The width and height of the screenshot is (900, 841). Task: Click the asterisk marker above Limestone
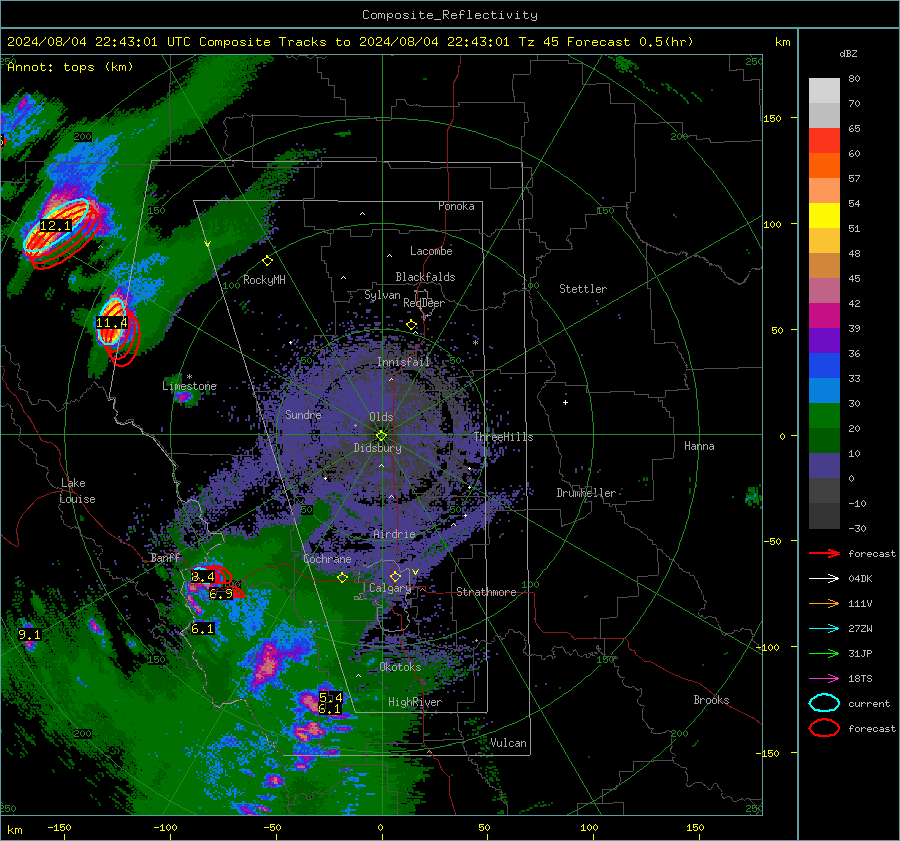point(189,378)
